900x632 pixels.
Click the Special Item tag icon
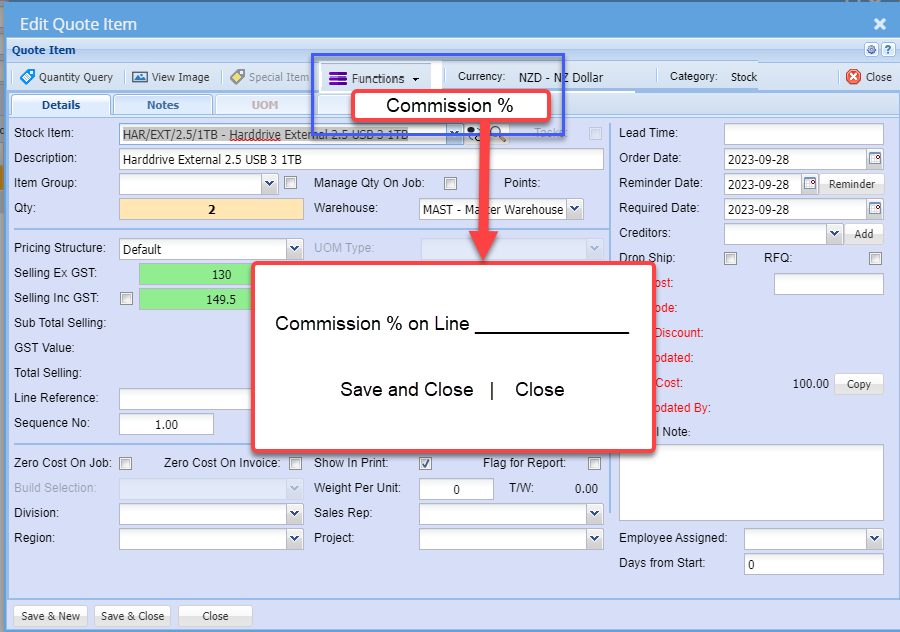click(x=237, y=77)
